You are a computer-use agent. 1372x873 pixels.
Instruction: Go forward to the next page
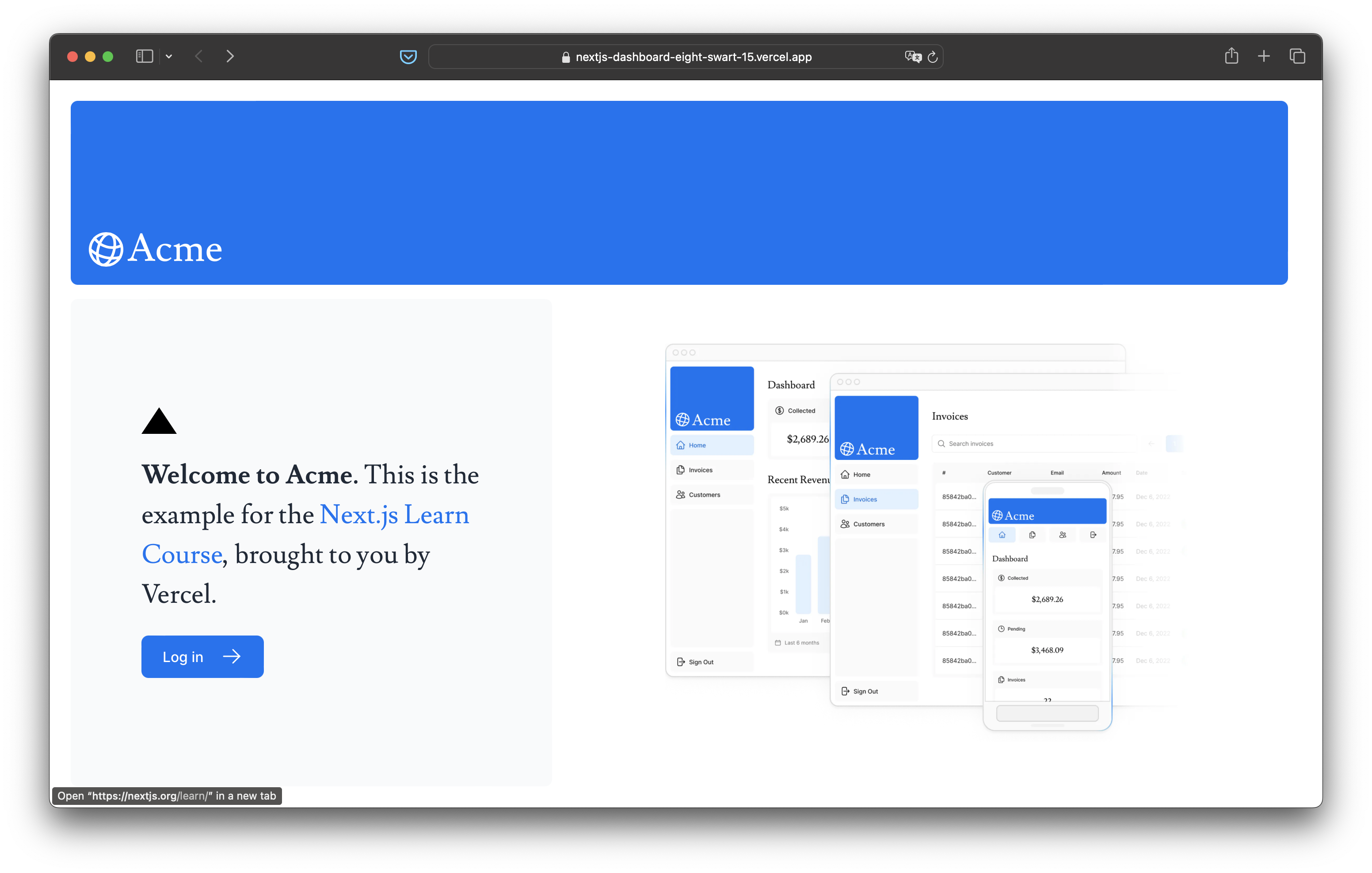230,57
